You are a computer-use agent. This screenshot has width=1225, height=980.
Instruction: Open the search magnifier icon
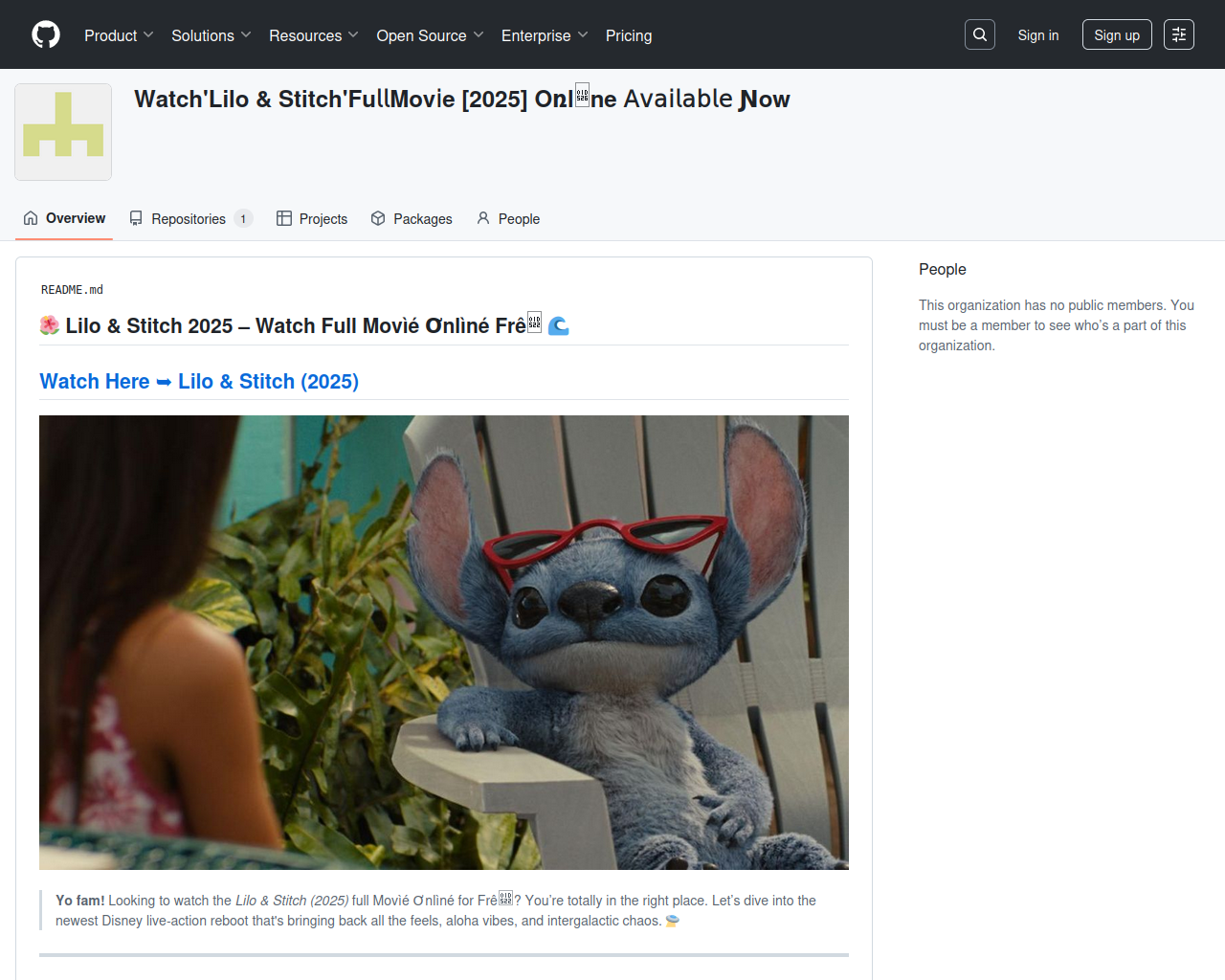click(980, 34)
